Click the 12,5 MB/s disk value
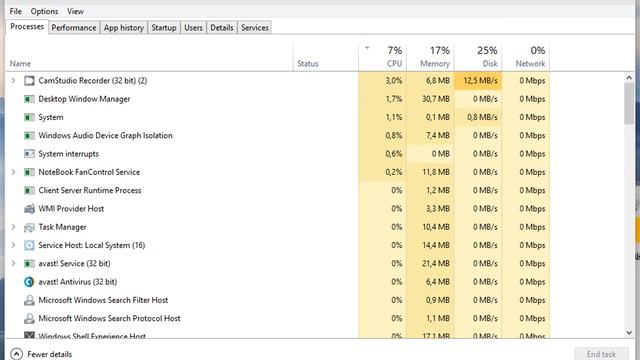Viewport: 640px width, 360px height. (x=480, y=81)
